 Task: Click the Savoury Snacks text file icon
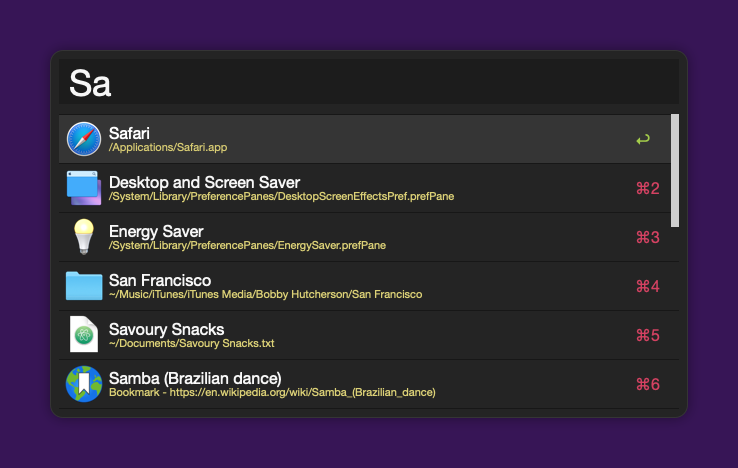pyautogui.click(x=84, y=335)
